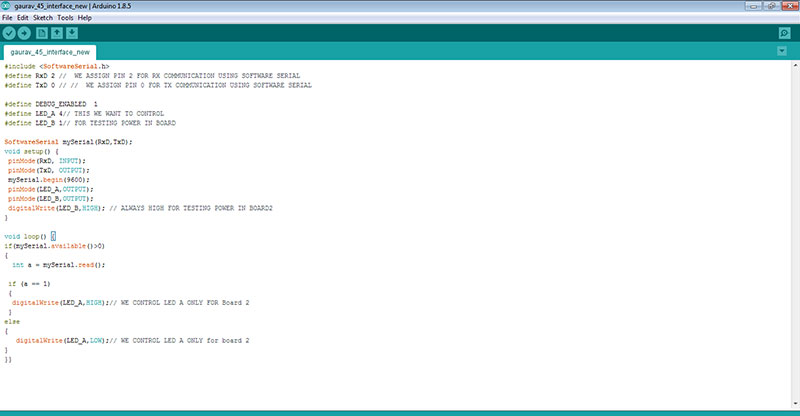Click the Verify sketch checkmark icon
The image size is (800, 416).
point(9,33)
